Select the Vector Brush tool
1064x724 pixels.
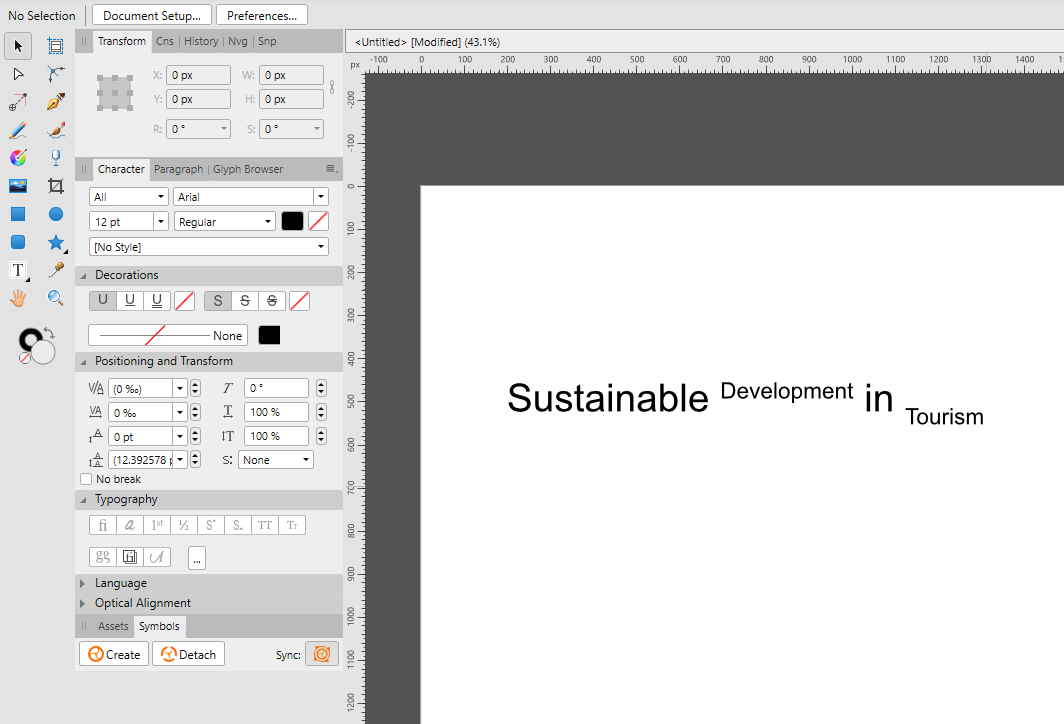pos(56,130)
